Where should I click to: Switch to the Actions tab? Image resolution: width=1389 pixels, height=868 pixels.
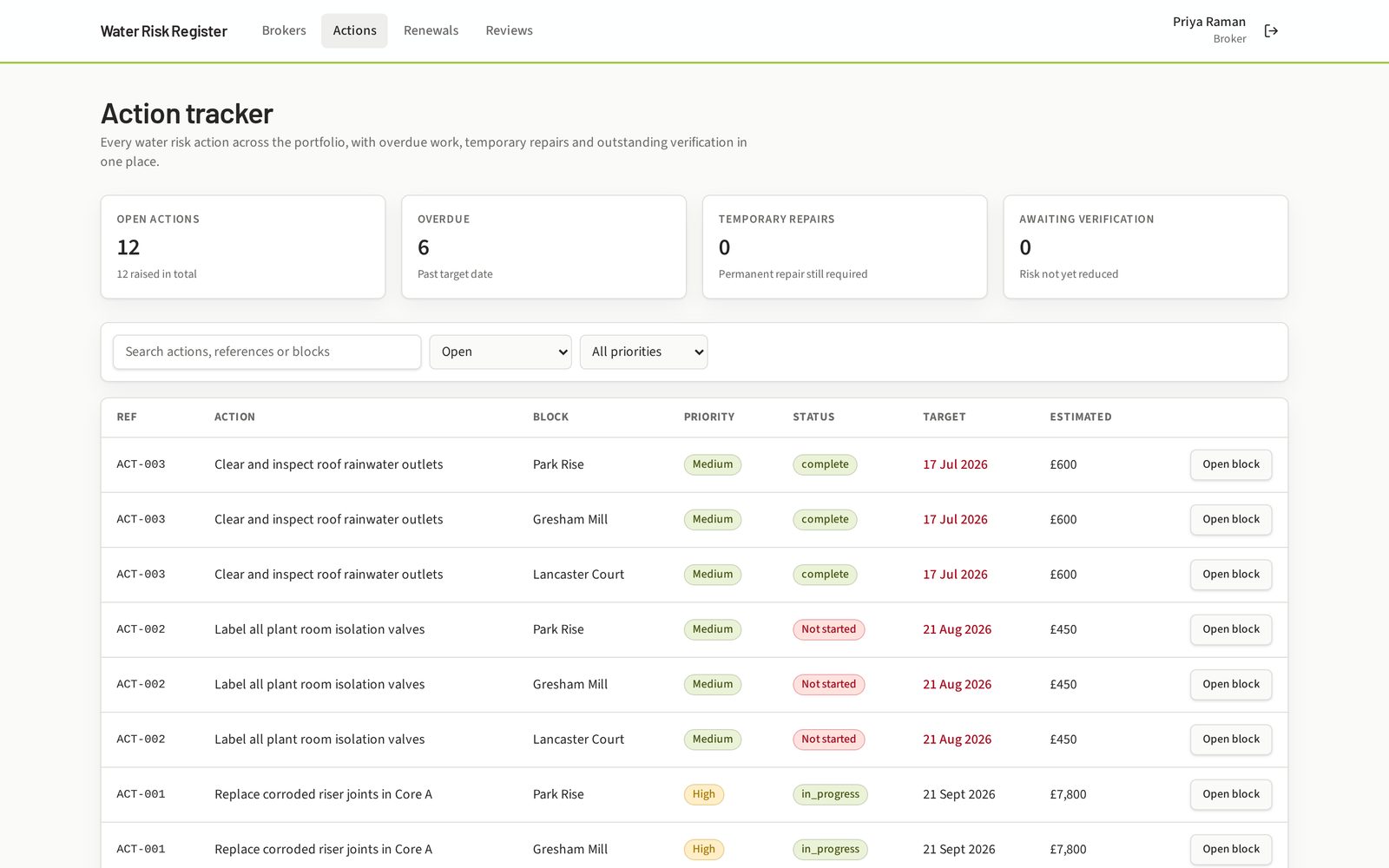354,30
